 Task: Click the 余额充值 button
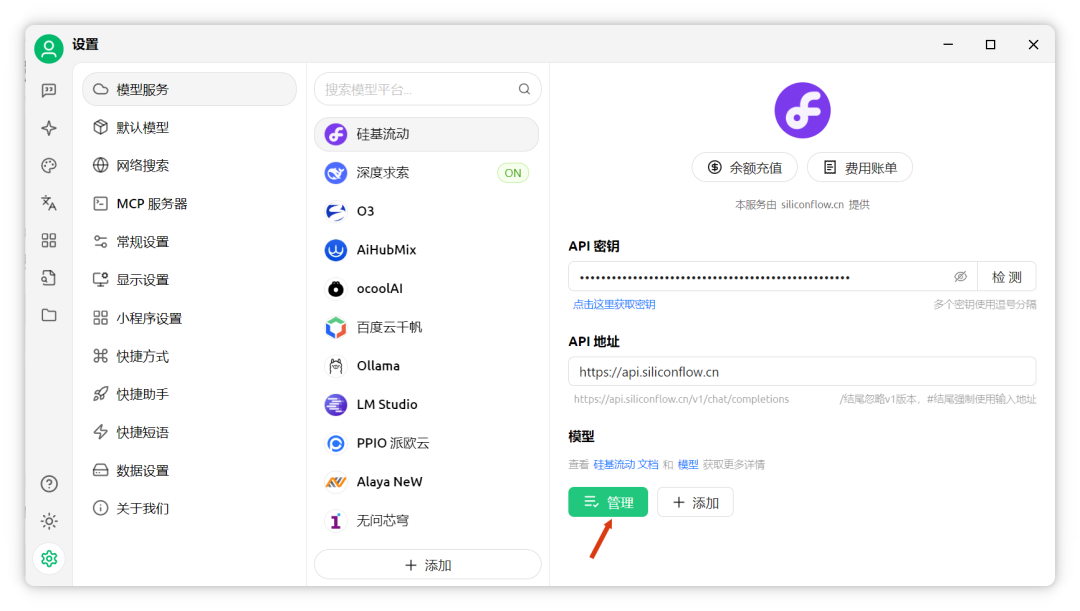745,167
